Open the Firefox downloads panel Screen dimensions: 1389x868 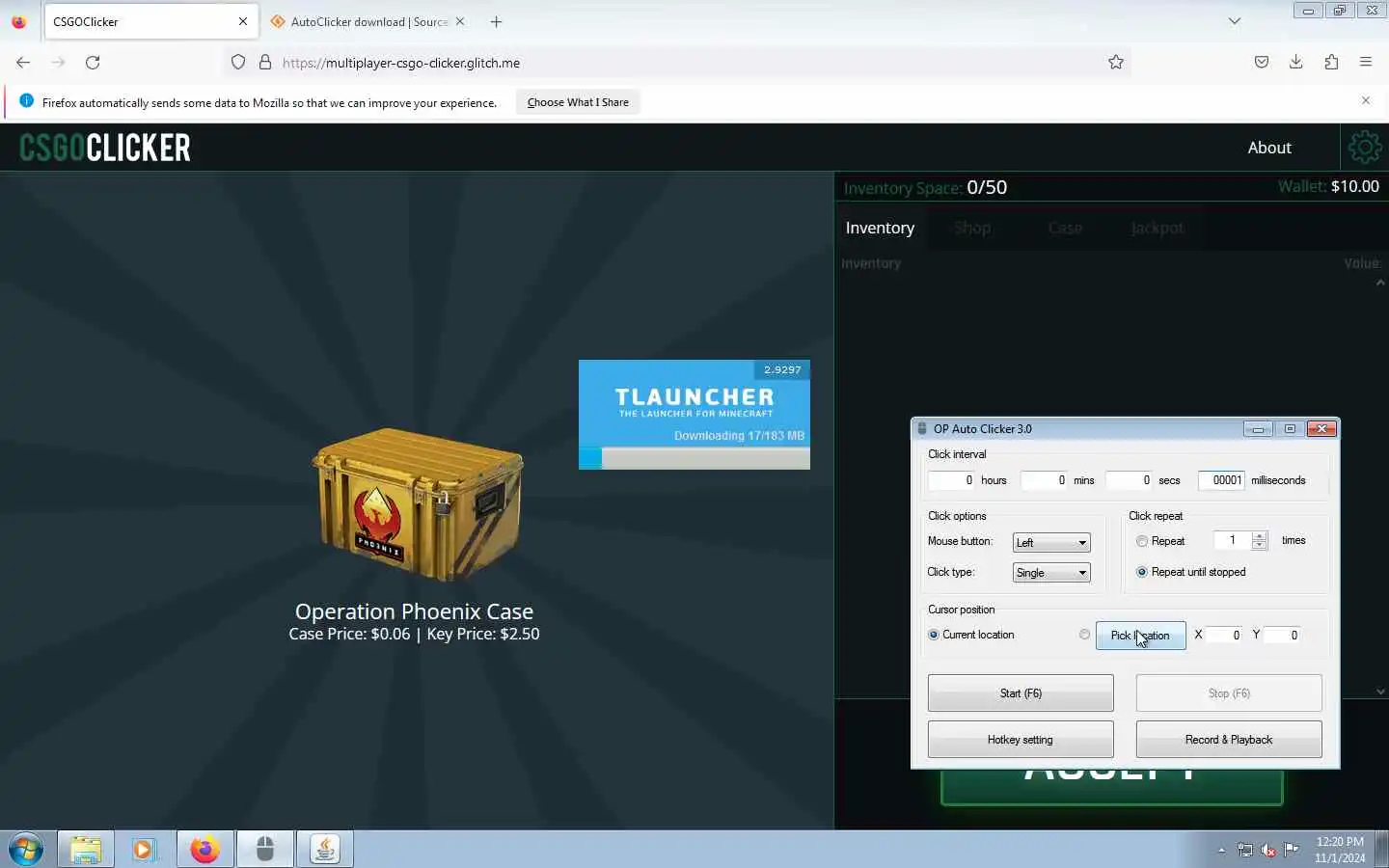click(x=1296, y=63)
